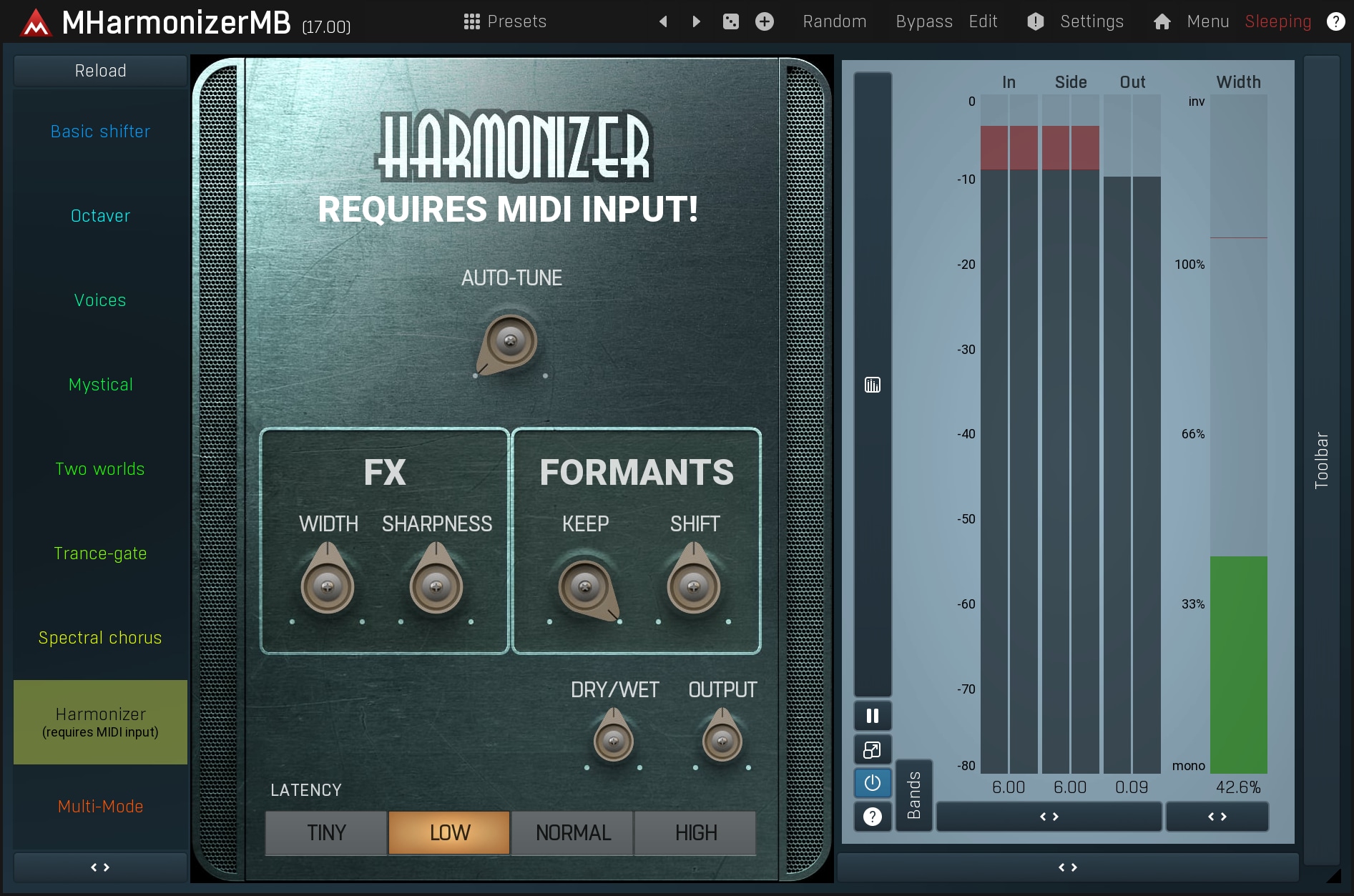Click the meter help question icon

(872, 817)
